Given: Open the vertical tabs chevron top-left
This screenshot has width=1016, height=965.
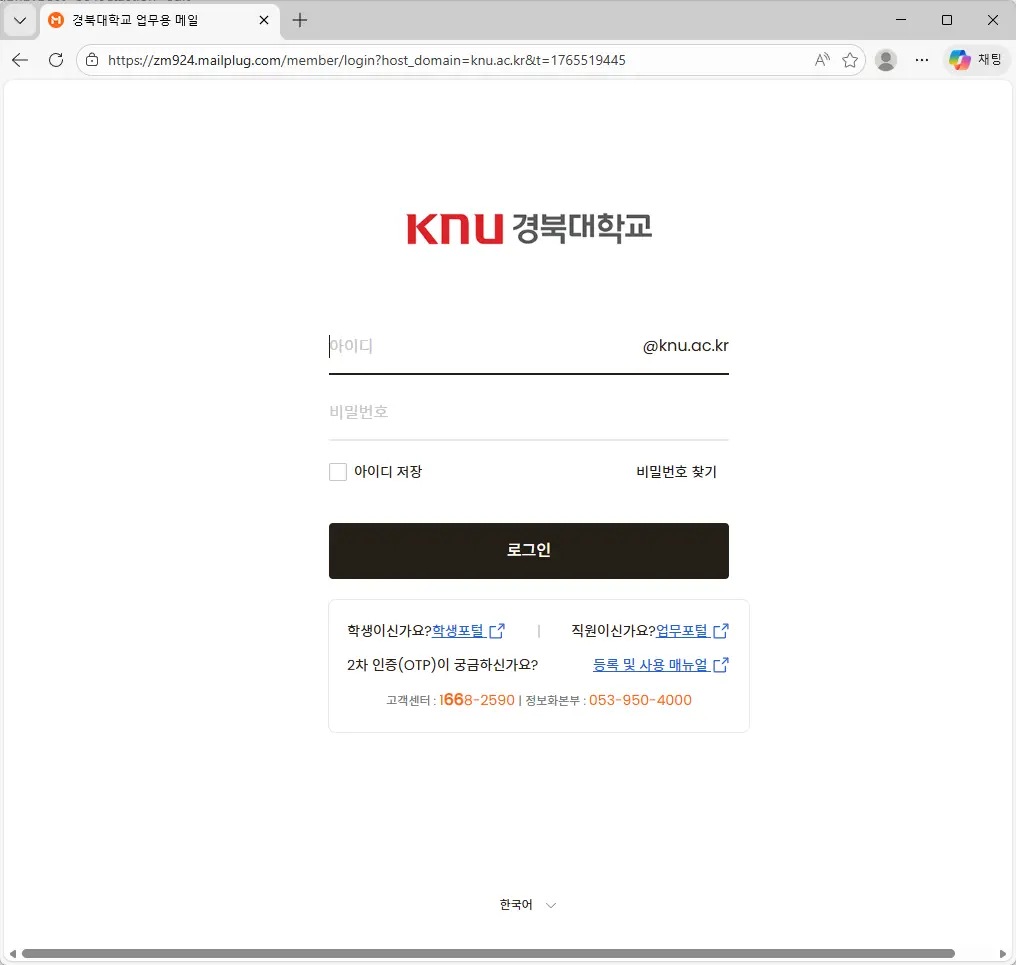Looking at the screenshot, I should click(x=19, y=20).
